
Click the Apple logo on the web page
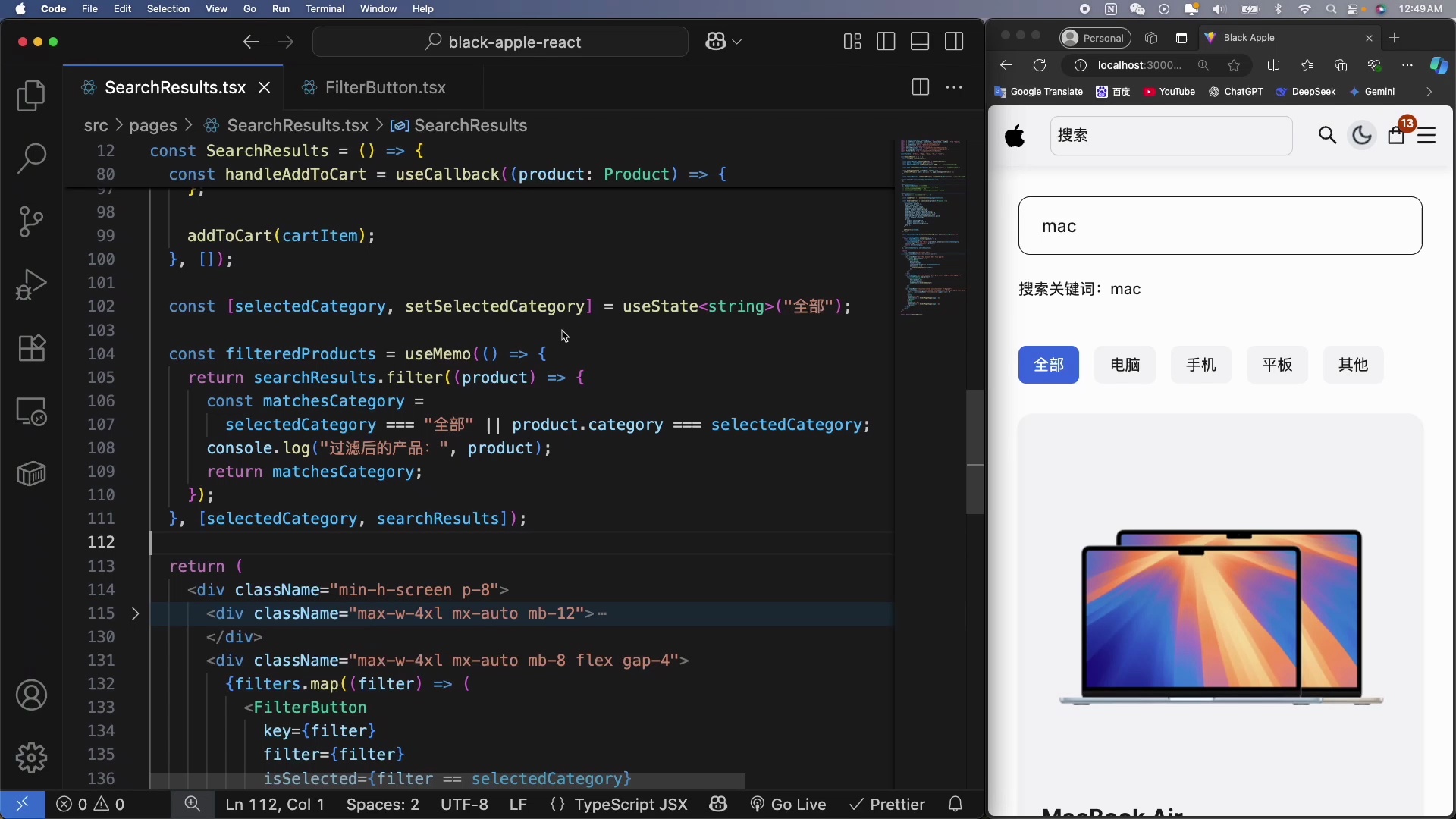tap(1015, 135)
